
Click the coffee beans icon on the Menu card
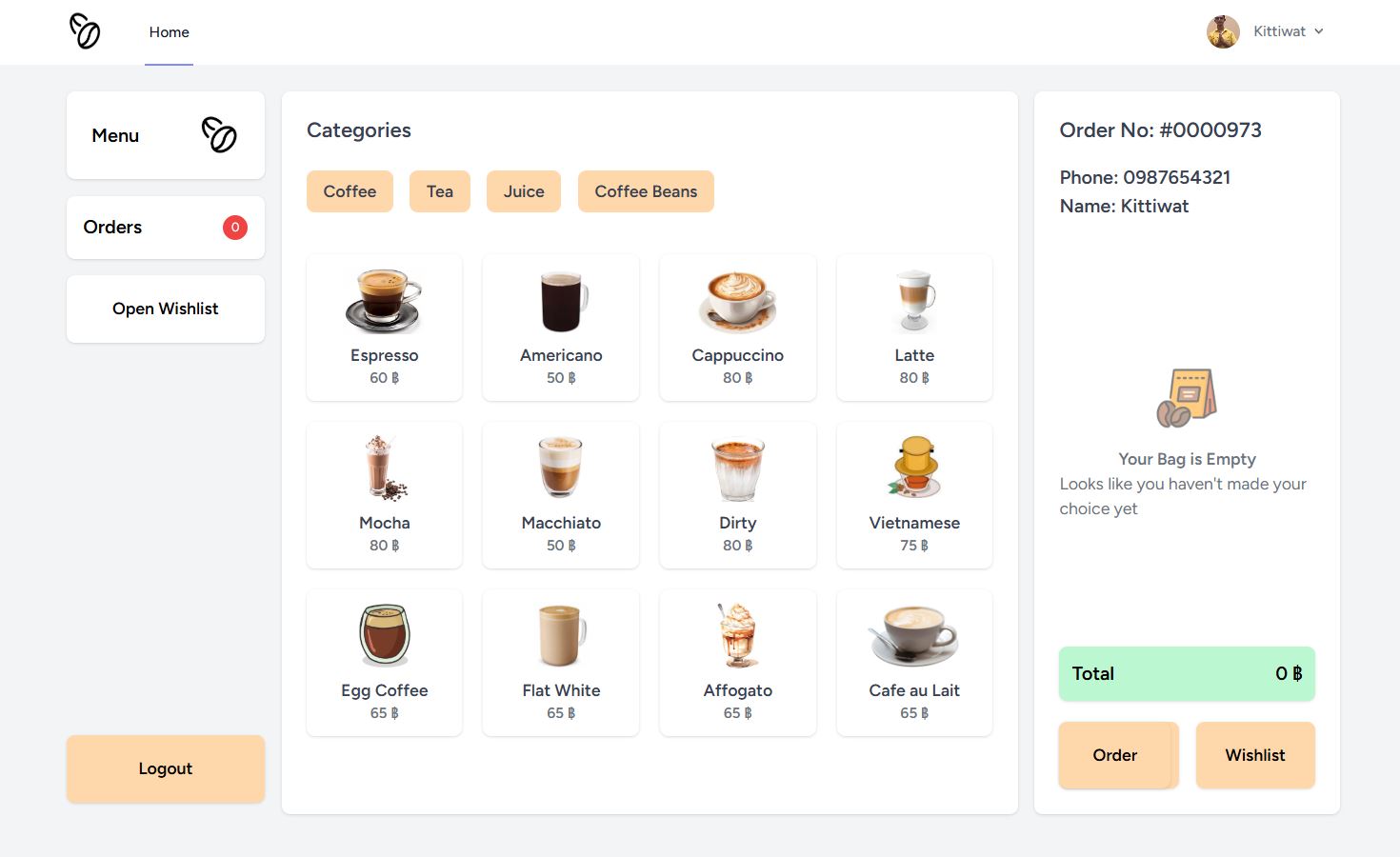point(218,135)
